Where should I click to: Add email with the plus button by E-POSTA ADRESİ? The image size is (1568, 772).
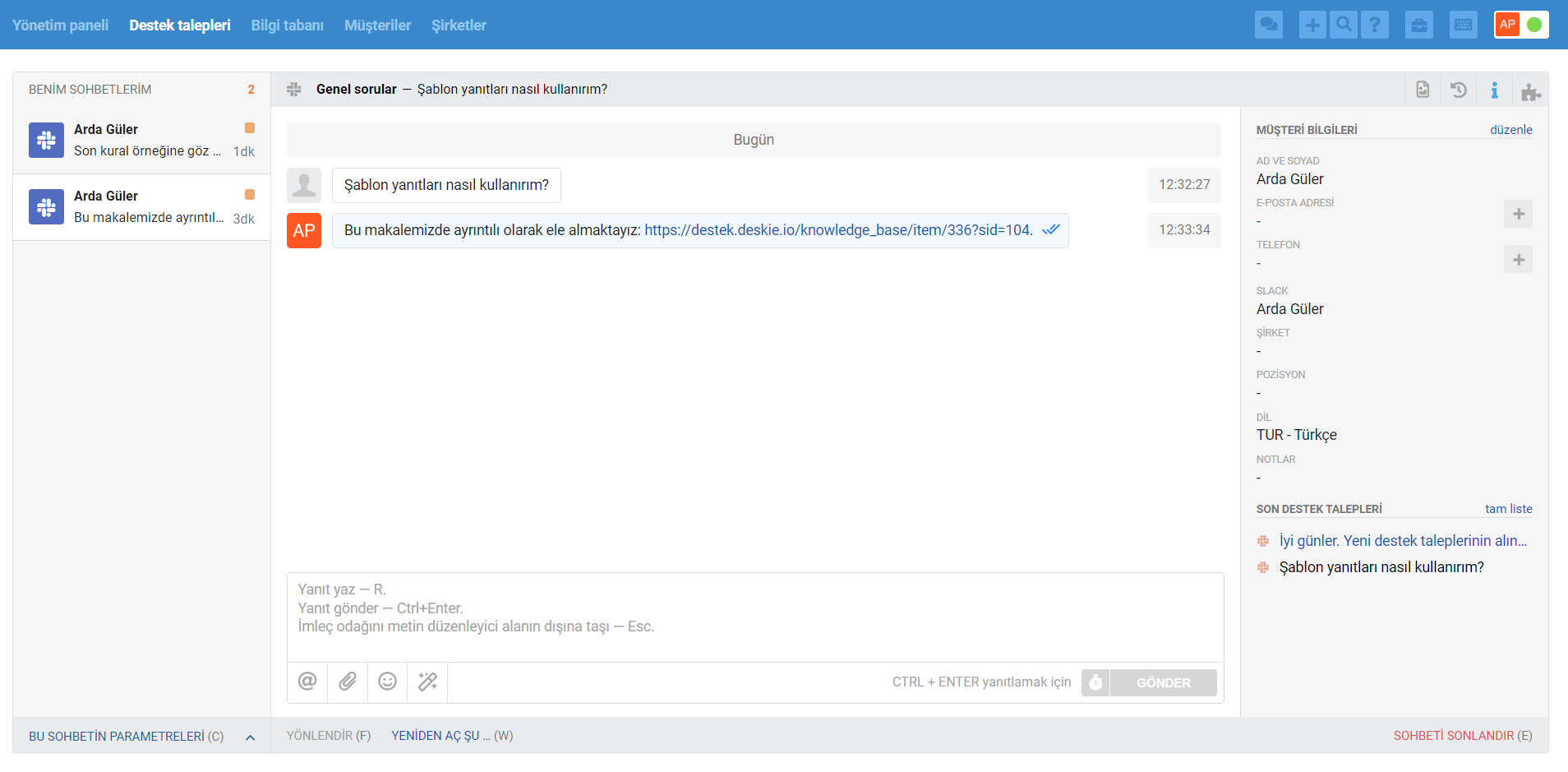point(1519,214)
